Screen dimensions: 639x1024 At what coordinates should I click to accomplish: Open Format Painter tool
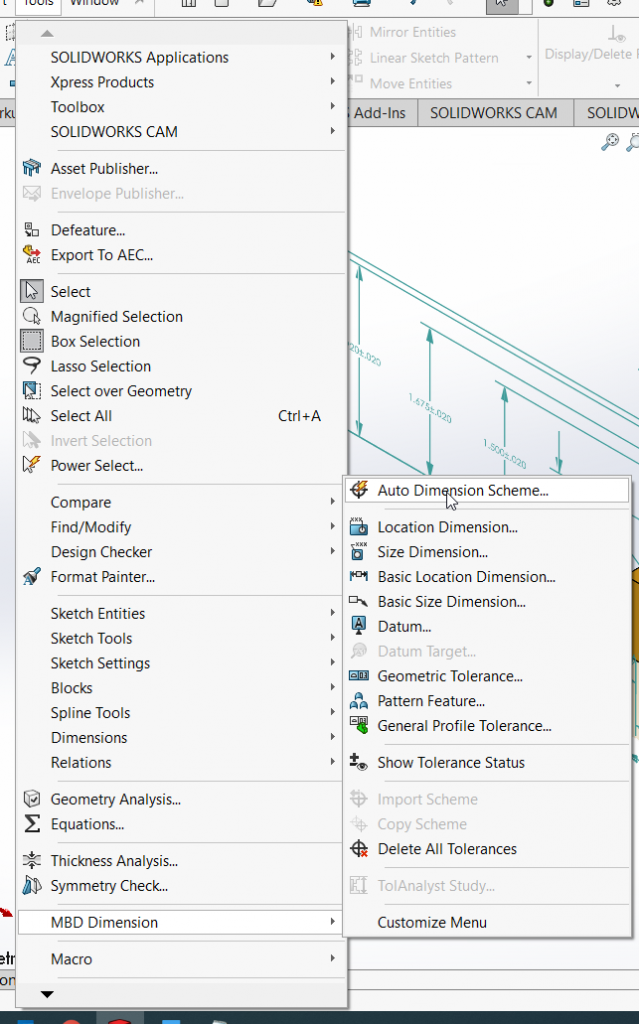[32, 577]
